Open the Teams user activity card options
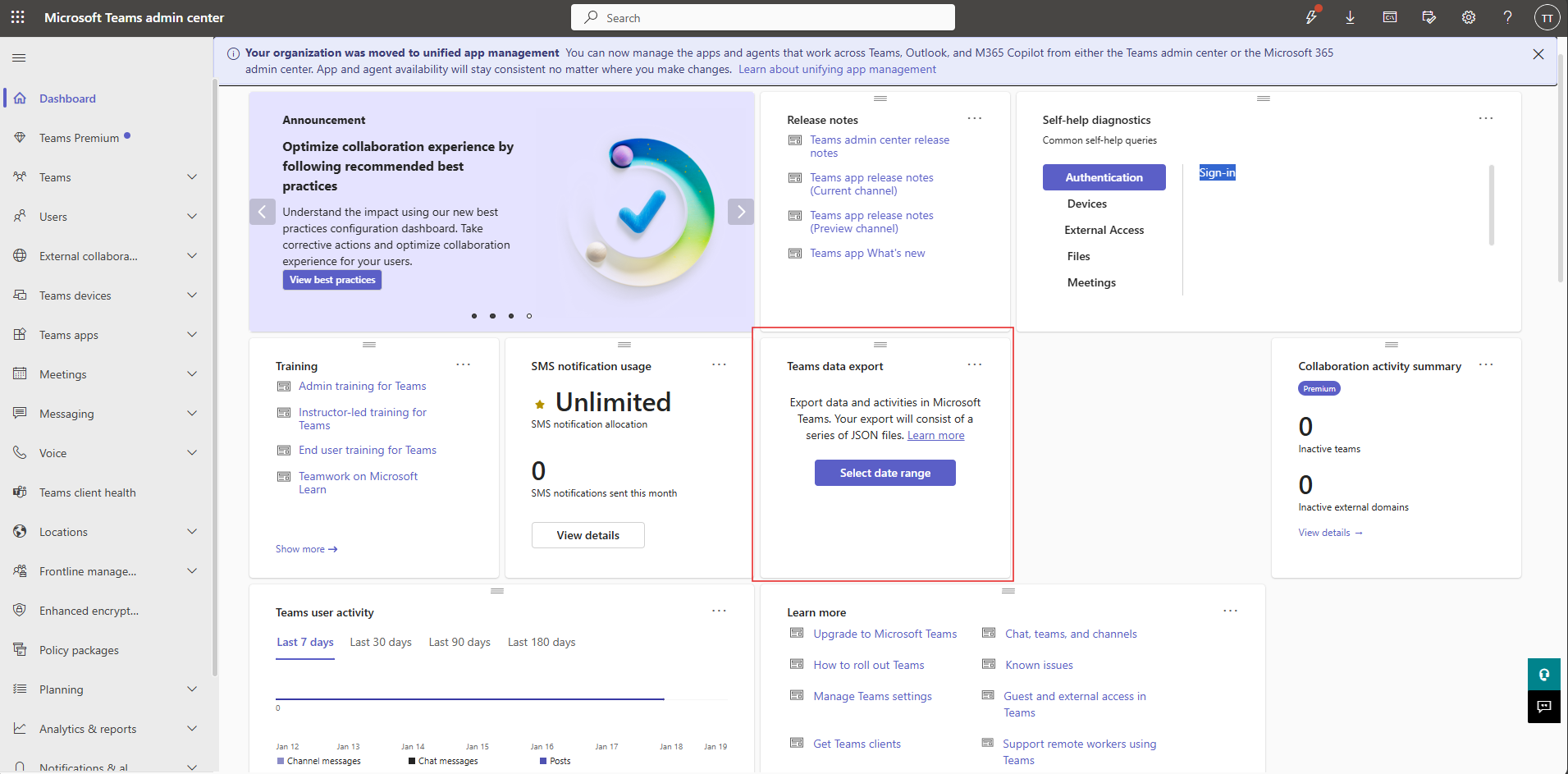Image resolution: width=1568 pixels, height=774 pixels. [x=719, y=611]
